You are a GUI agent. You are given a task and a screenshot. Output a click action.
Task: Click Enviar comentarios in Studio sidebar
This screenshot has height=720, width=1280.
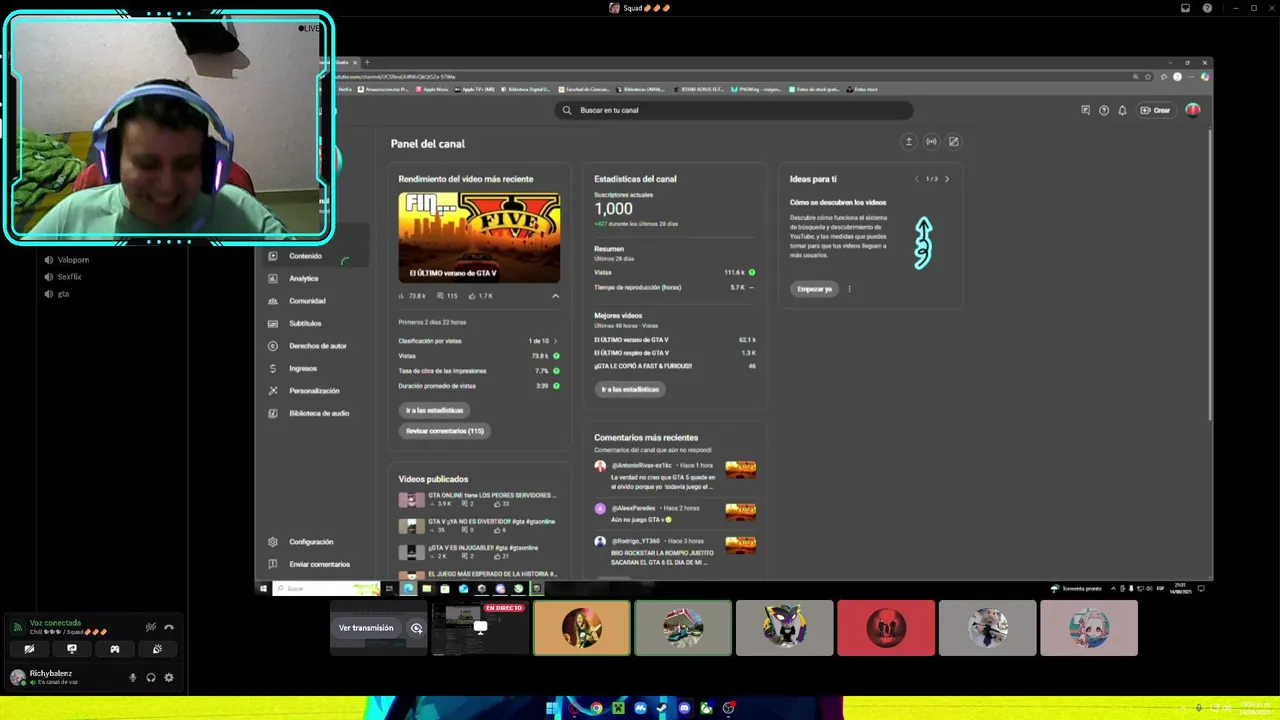pyautogui.click(x=319, y=564)
